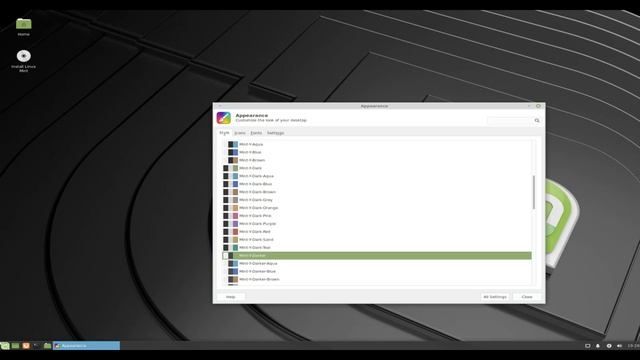This screenshot has width=640, height=360.
Task: Click the panel clock
Action: tap(633, 346)
